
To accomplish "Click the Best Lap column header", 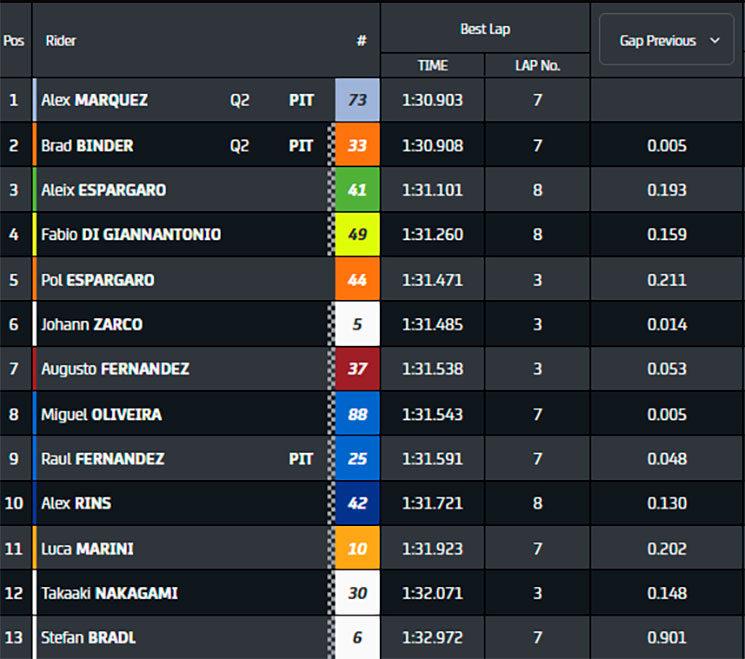I will (485, 29).
